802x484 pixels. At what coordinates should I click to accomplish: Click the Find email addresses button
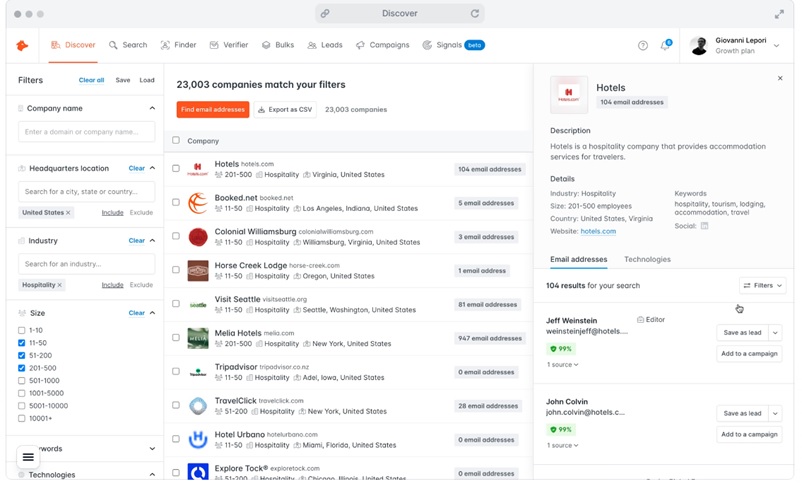click(x=213, y=109)
